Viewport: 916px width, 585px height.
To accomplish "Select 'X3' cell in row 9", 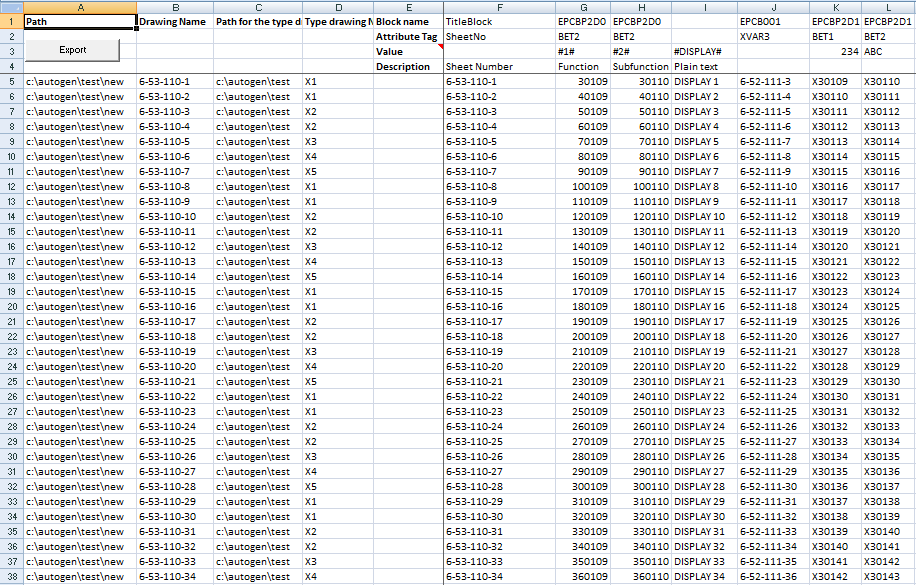I will pyautogui.click(x=338, y=142).
